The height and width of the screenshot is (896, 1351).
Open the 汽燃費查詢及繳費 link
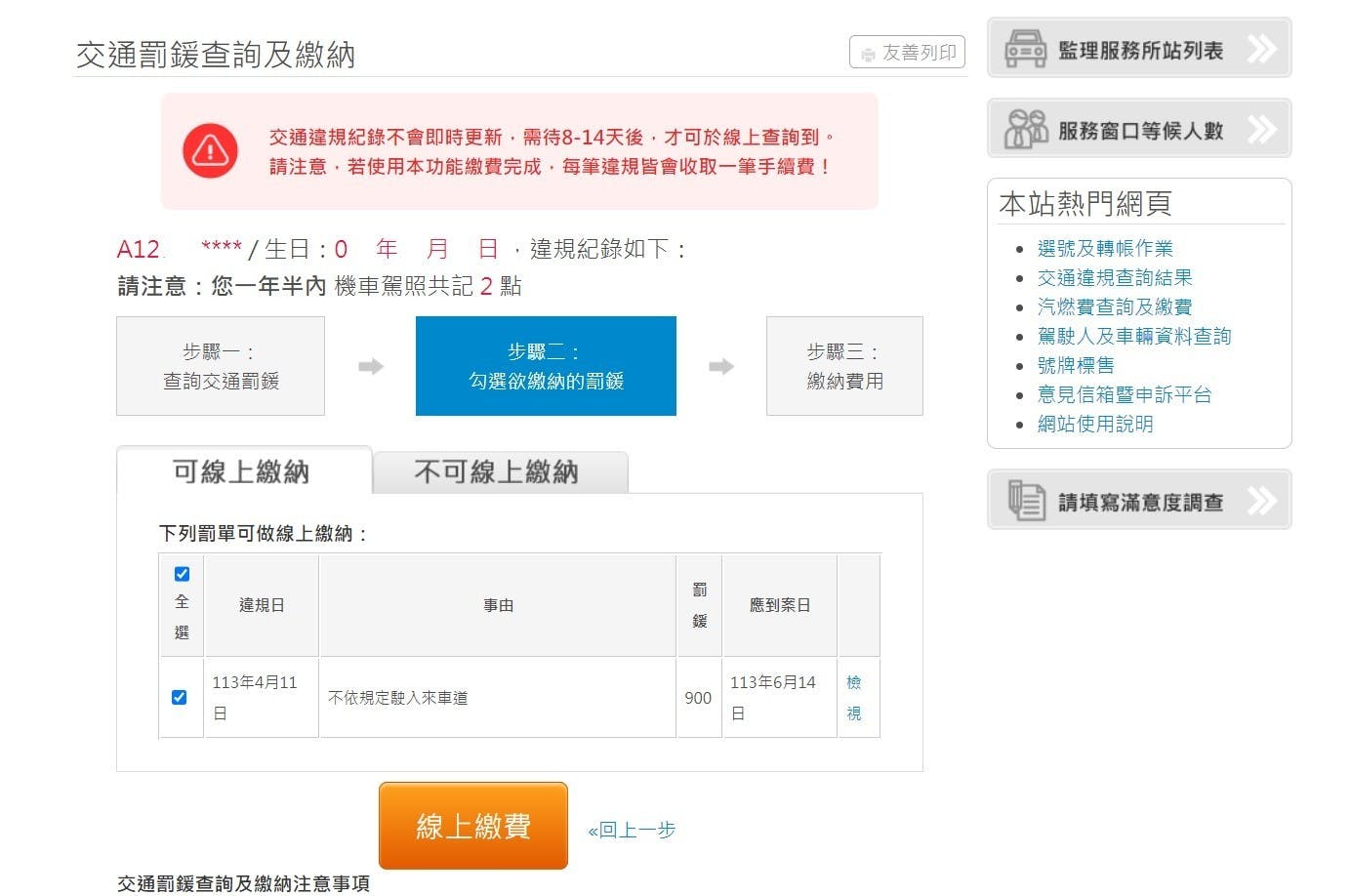click(x=1115, y=306)
